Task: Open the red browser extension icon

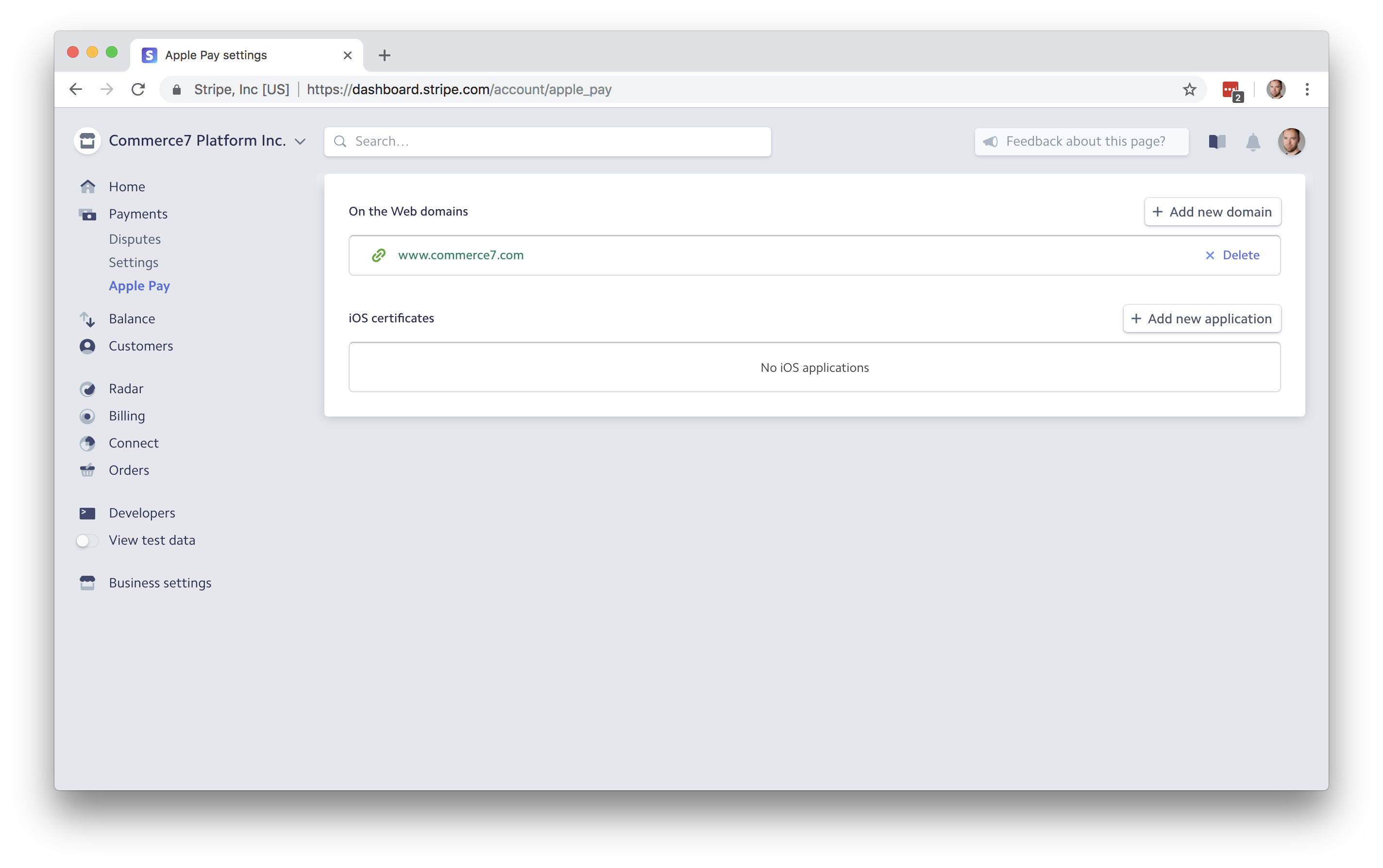Action: click(1232, 91)
